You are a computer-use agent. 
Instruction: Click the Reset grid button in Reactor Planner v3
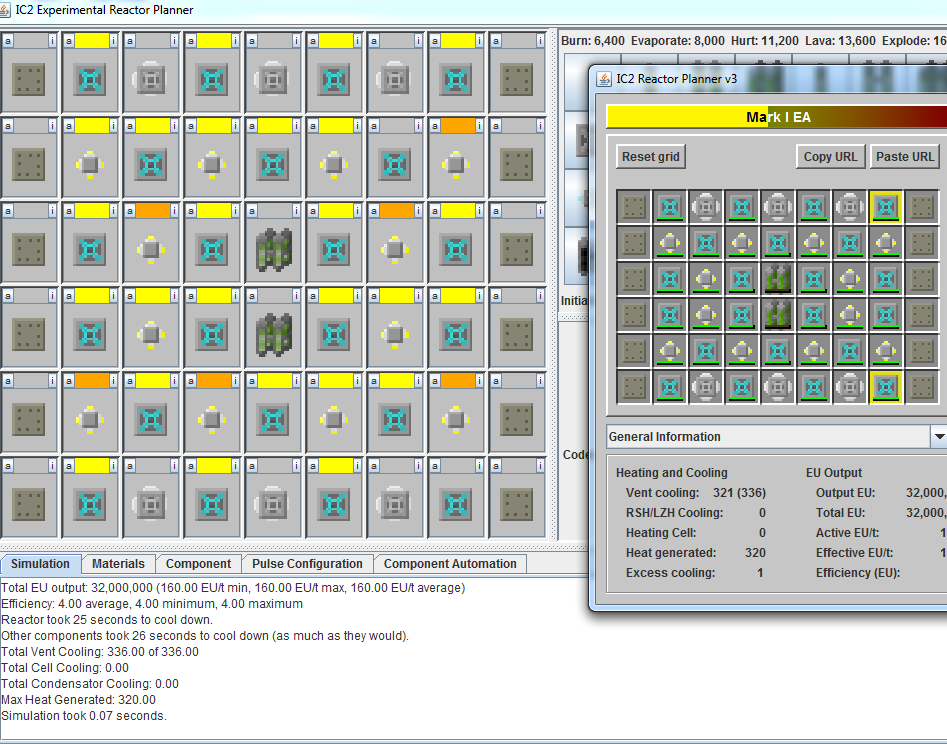click(650, 156)
